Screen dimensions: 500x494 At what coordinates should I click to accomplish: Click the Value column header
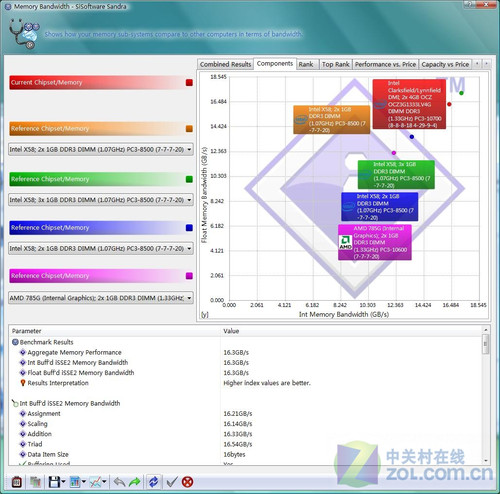351,331
